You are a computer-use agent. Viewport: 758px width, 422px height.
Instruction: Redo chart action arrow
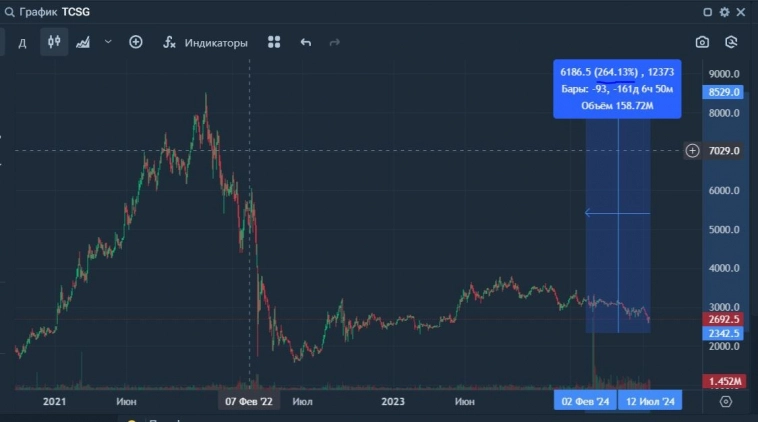coord(335,43)
